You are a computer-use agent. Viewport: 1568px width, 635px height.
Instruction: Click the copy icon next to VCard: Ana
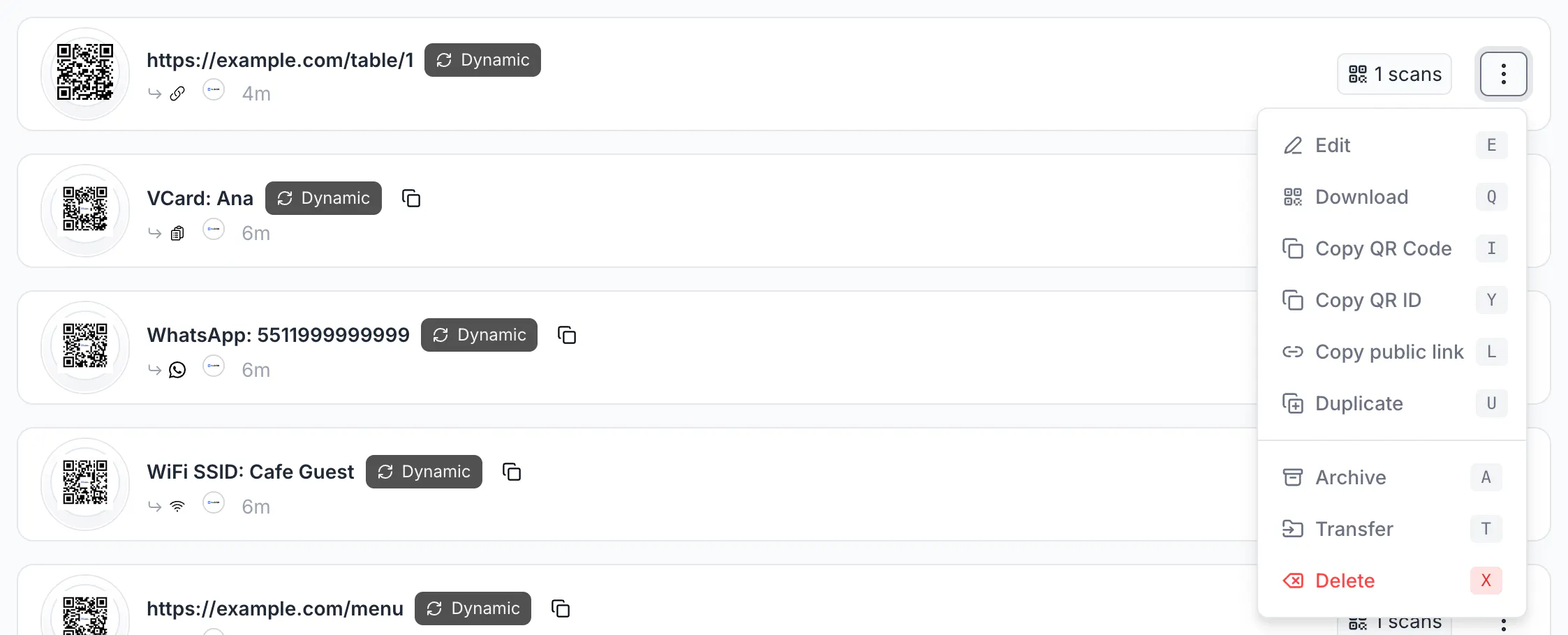[x=411, y=198]
